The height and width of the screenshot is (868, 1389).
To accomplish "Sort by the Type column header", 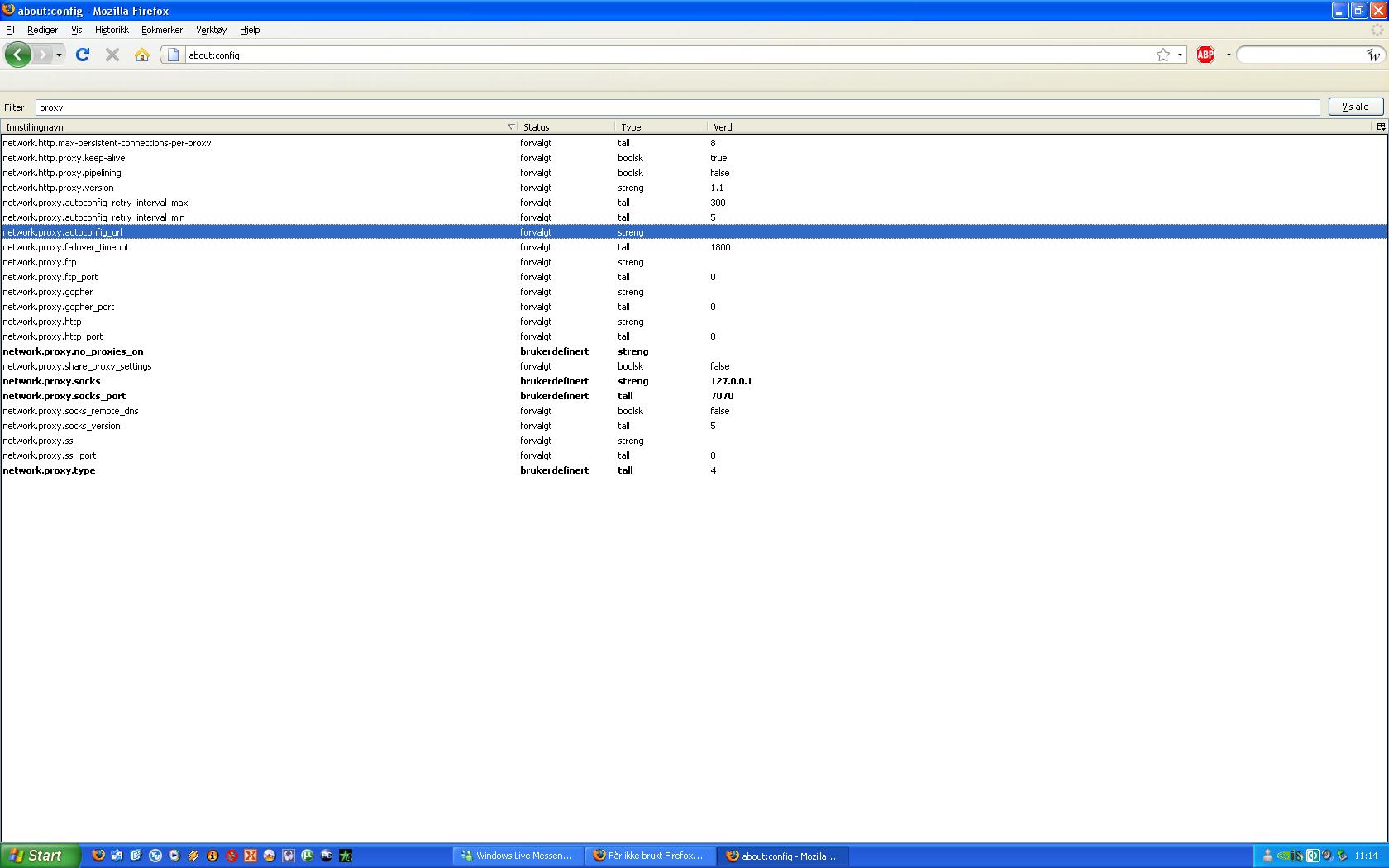I will [661, 126].
